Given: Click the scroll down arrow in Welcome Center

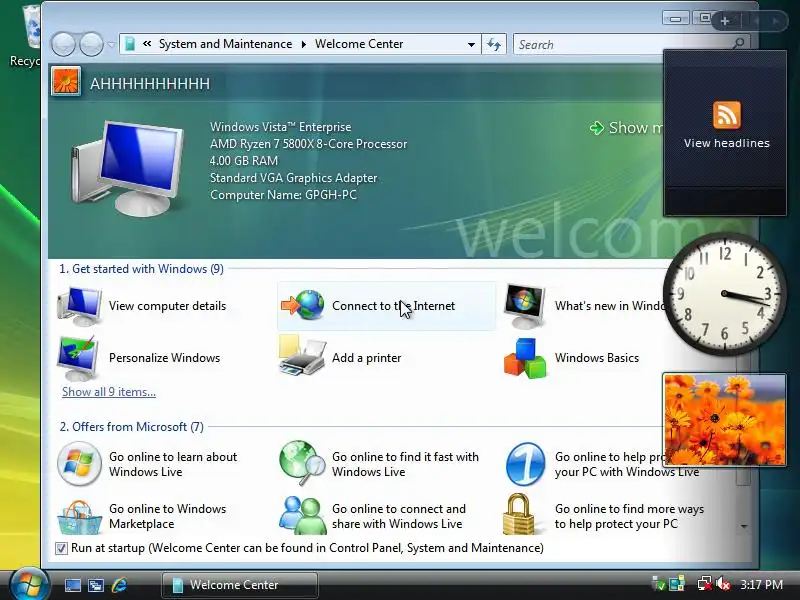Looking at the screenshot, I should click(x=744, y=526).
